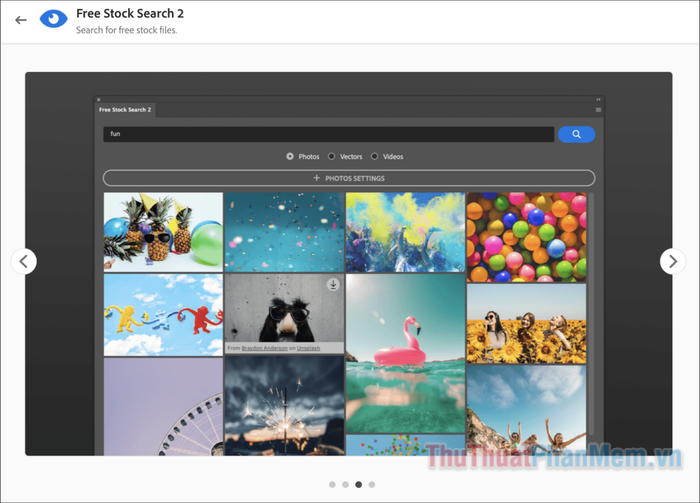Open the panel hamburger menu icon
This screenshot has width=700, height=503.
click(598, 110)
